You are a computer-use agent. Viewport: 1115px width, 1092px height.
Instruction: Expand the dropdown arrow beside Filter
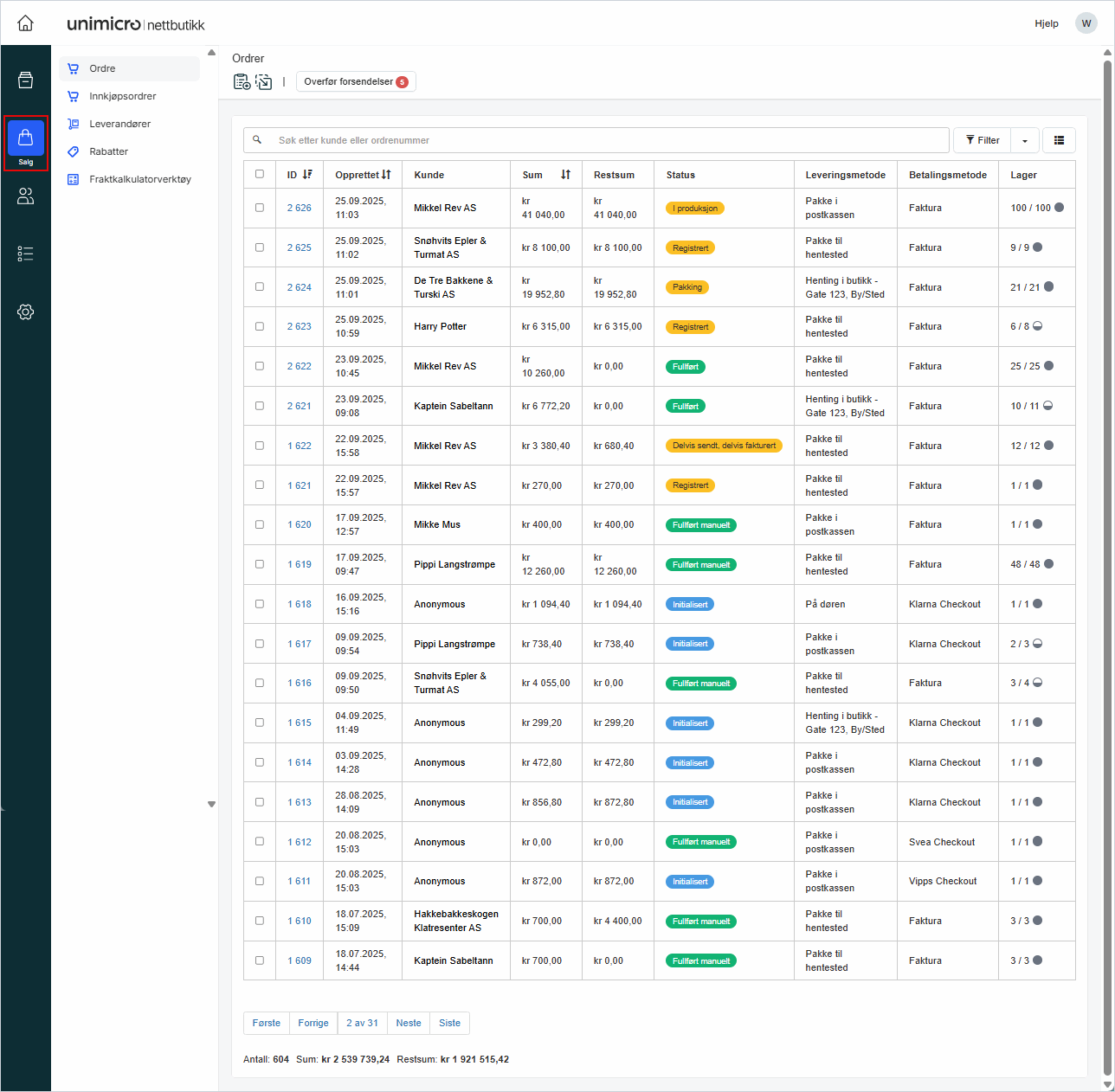coord(1025,140)
